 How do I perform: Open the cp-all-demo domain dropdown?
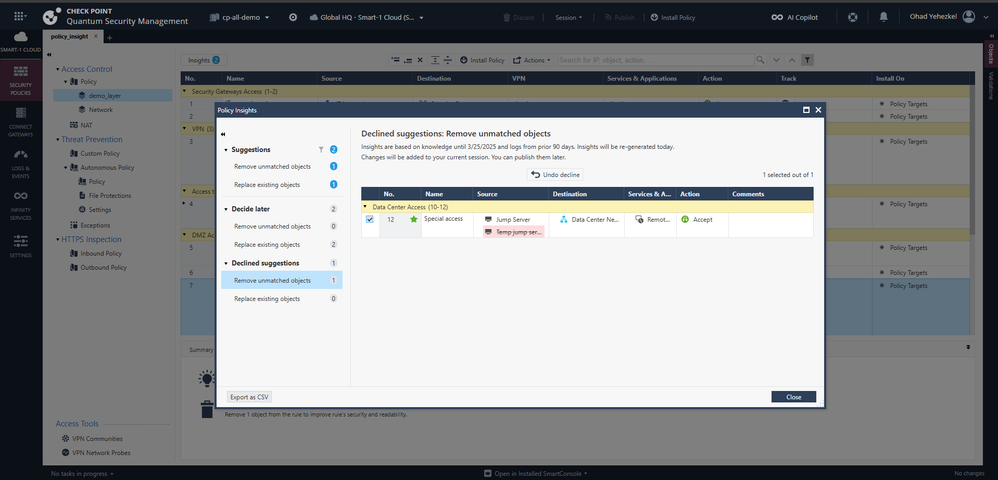[239, 18]
